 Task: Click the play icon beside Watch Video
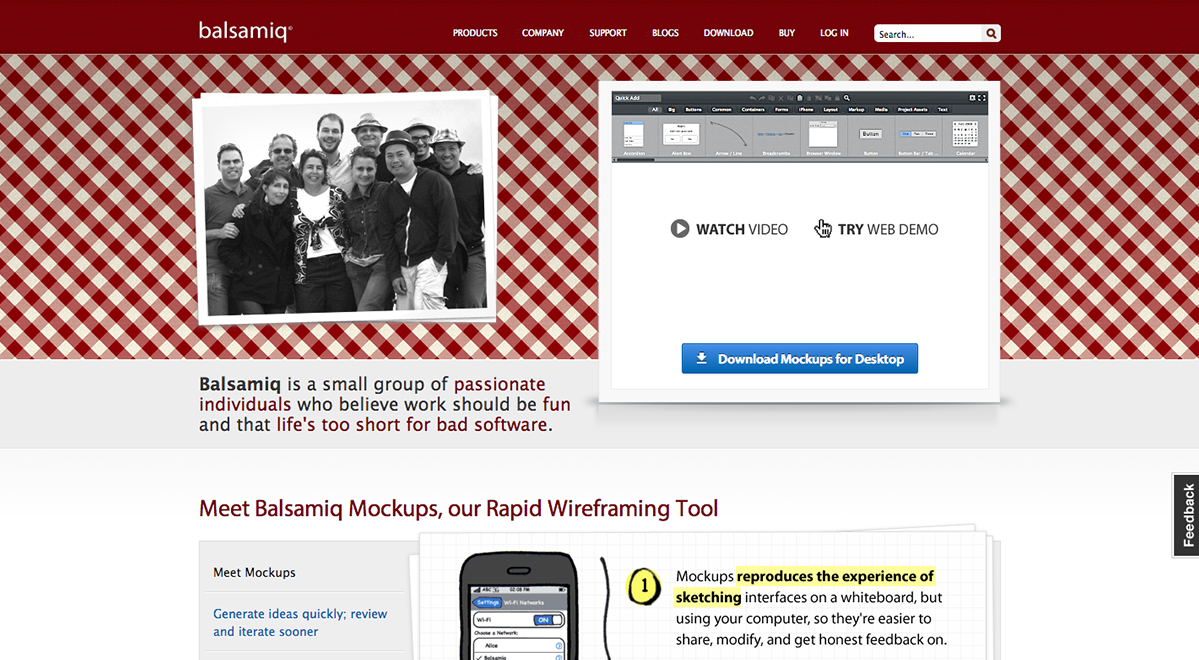point(680,229)
